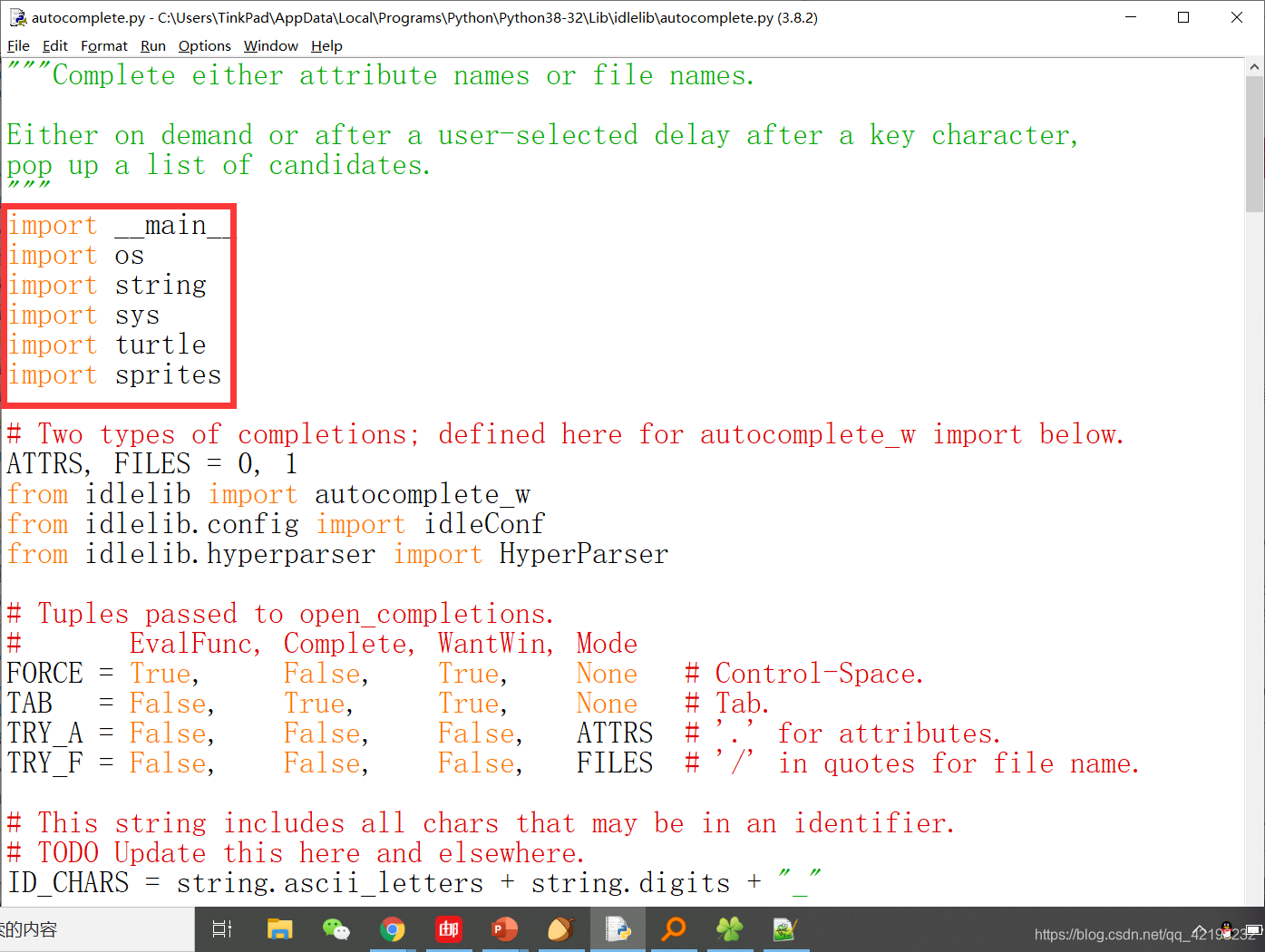This screenshot has width=1265, height=952.
Task: Click the battery icon in the system tray
Action: pyautogui.click(x=1255, y=930)
